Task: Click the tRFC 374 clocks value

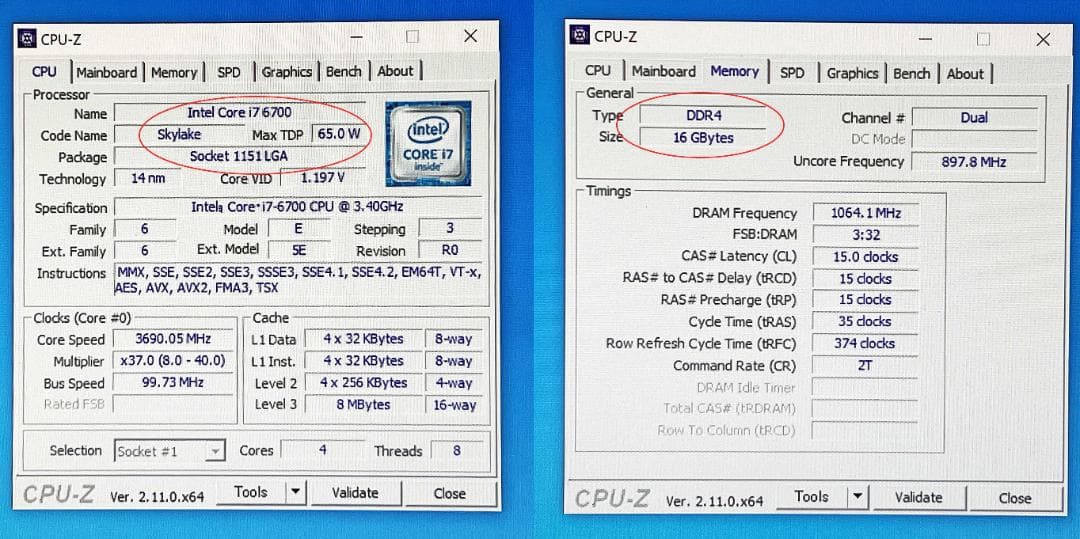Action: pyautogui.click(x=865, y=343)
